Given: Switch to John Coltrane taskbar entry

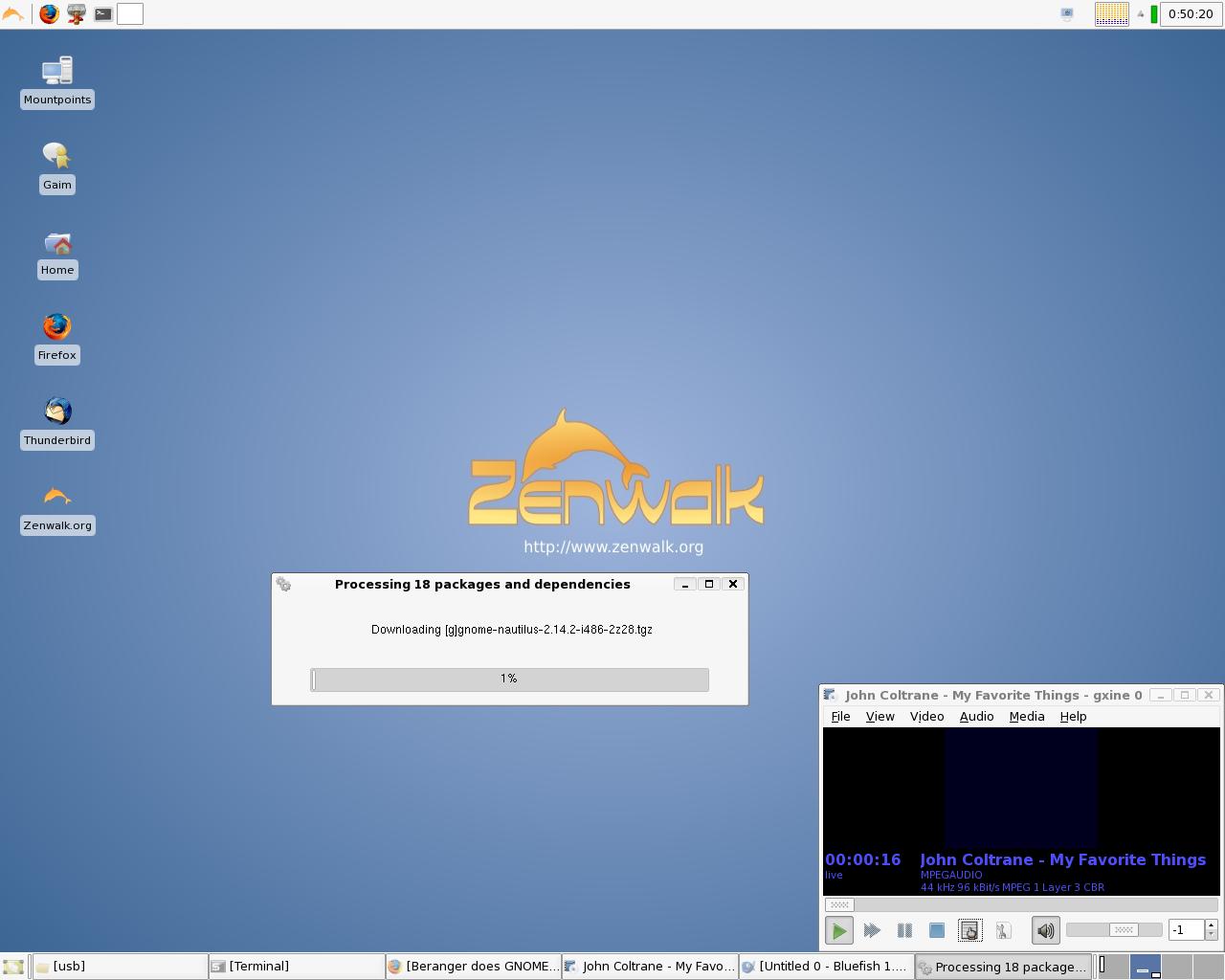Looking at the screenshot, I should pyautogui.click(x=650, y=967).
